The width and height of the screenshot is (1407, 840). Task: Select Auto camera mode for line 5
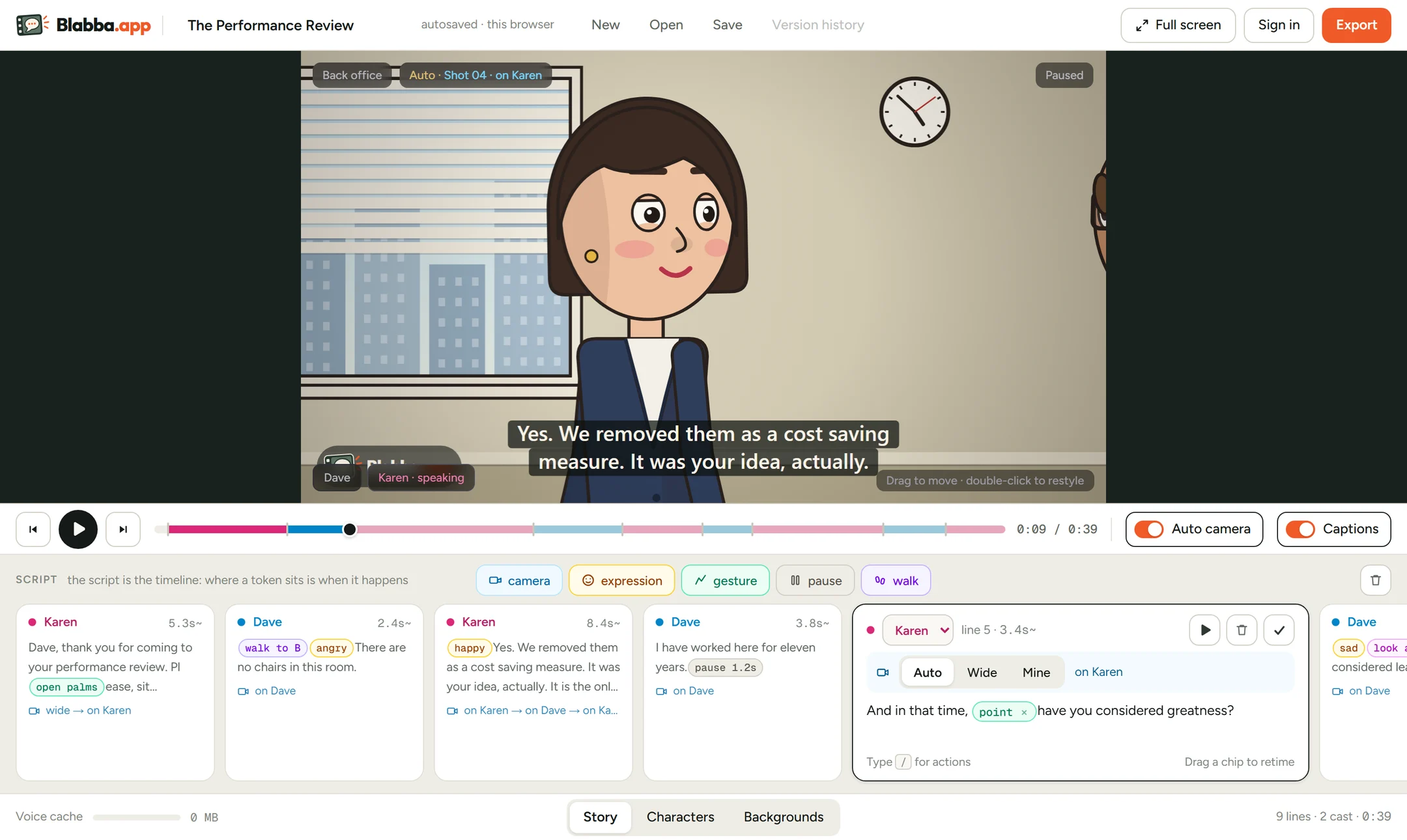tap(928, 673)
